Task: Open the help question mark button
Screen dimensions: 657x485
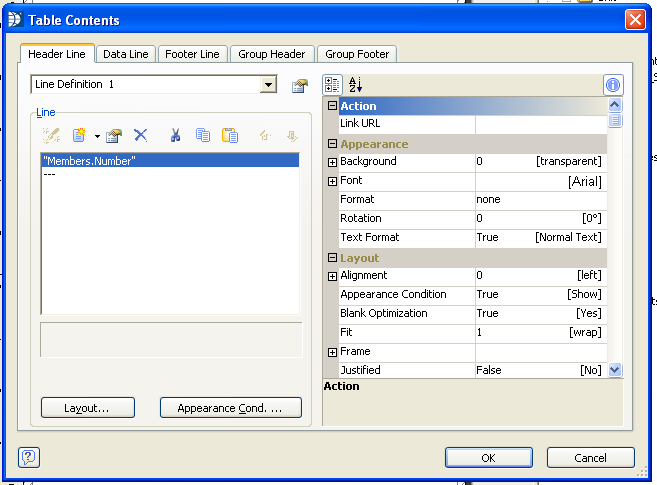Action: coord(29,457)
